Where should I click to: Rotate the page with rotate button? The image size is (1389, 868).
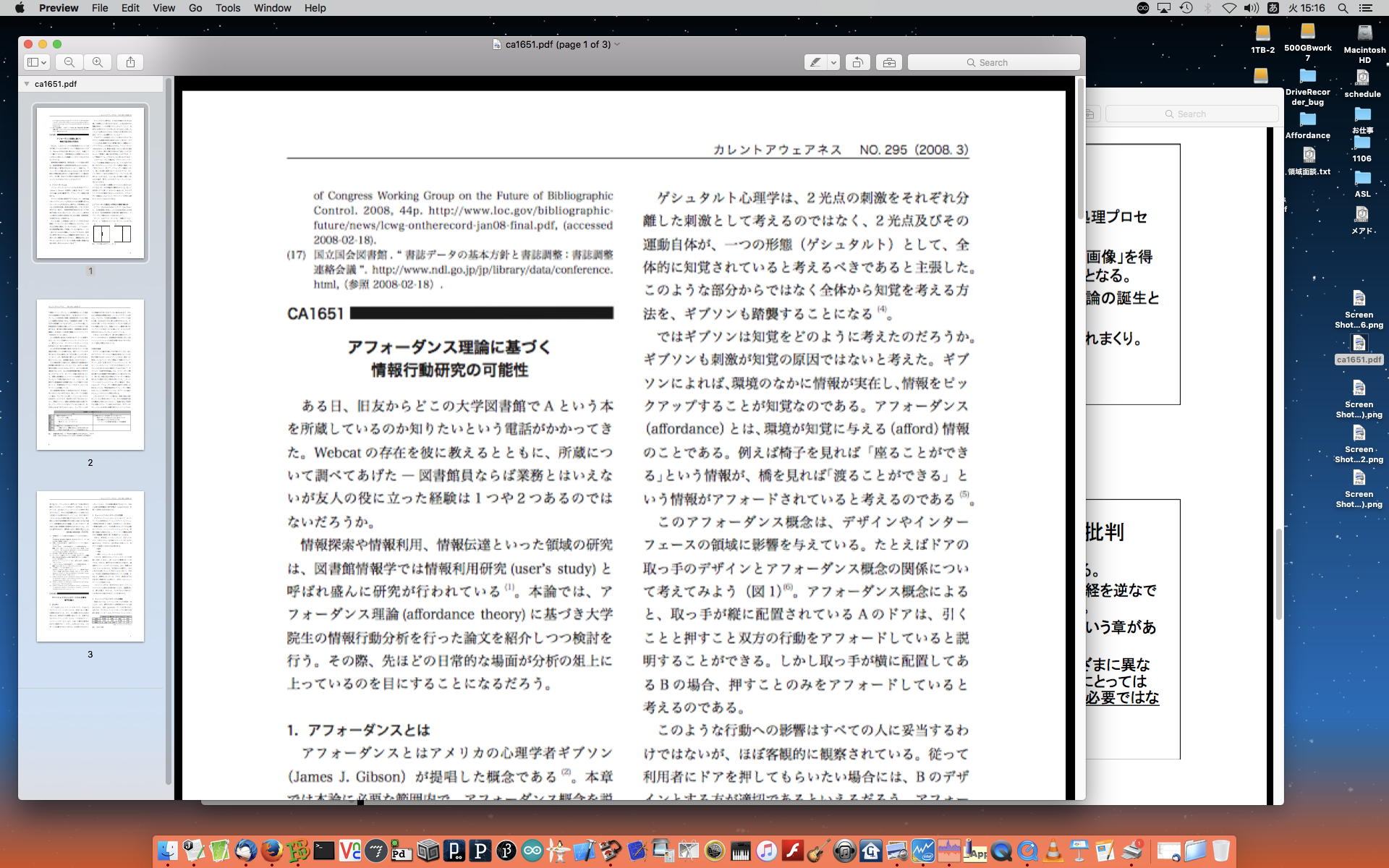[857, 62]
